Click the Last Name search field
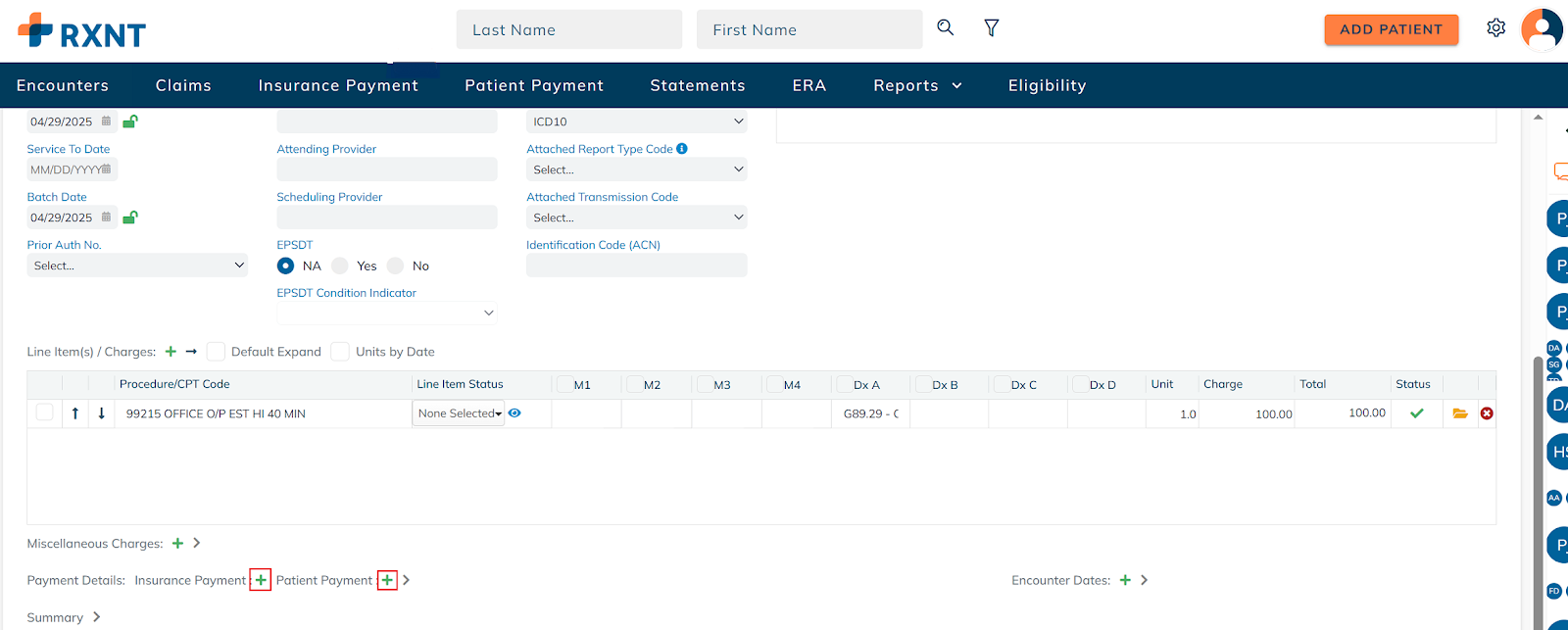This screenshot has height=630, width=1568. pyautogui.click(x=568, y=29)
